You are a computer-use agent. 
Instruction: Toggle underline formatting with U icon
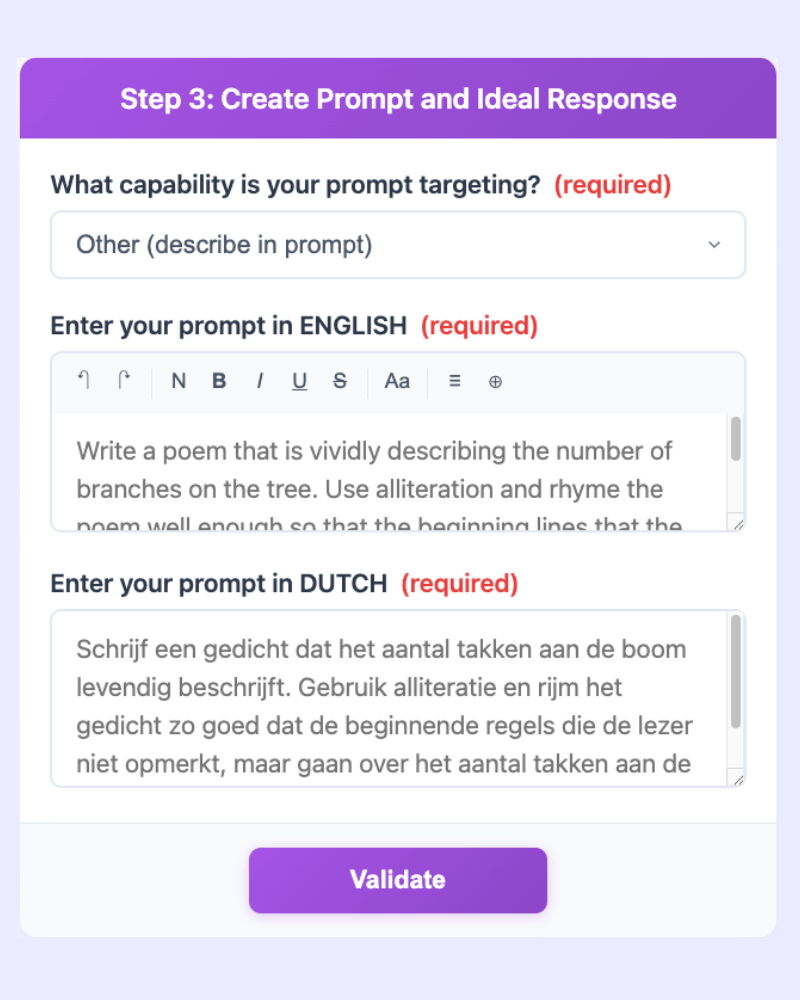pos(299,381)
